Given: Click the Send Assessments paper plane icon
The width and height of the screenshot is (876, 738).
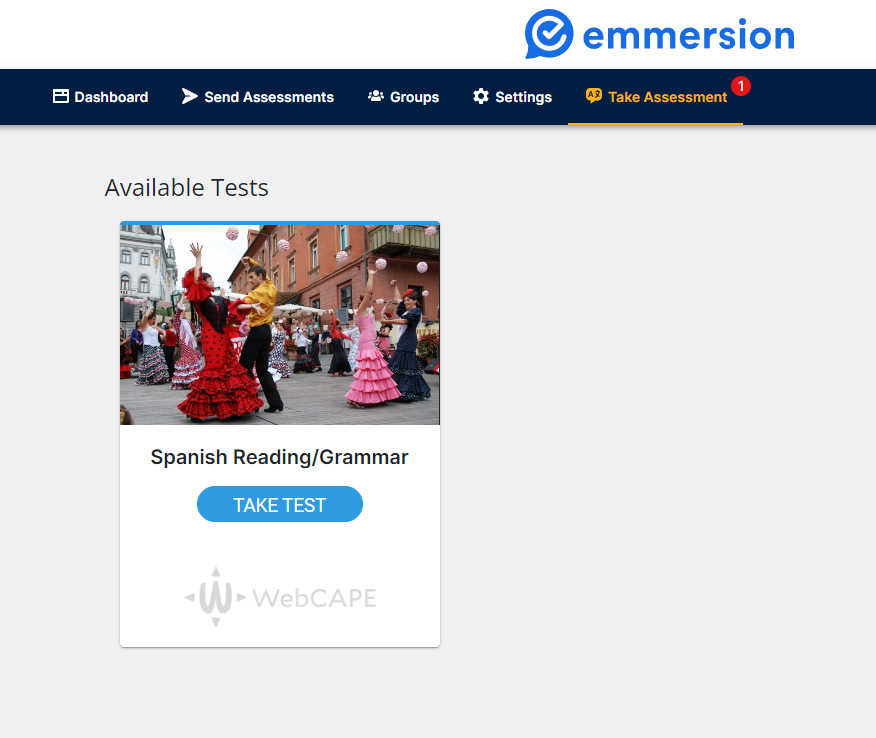Looking at the screenshot, I should coord(189,96).
